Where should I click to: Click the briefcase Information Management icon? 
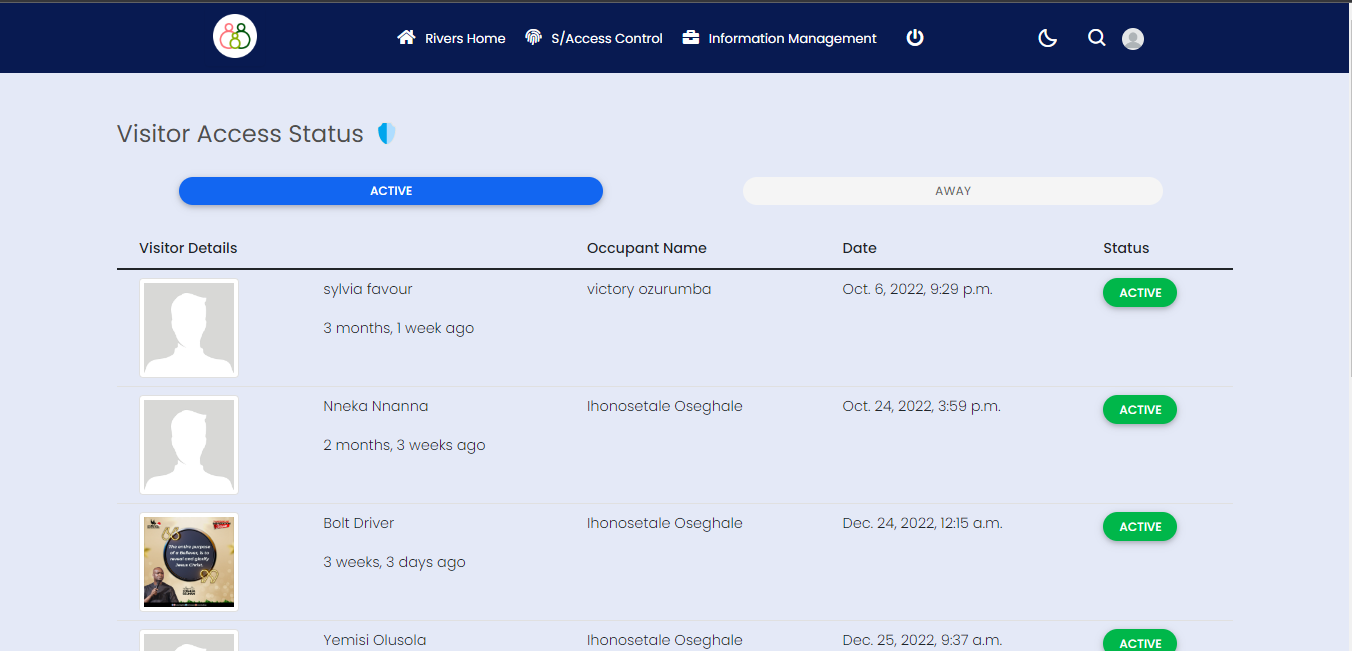(691, 38)
